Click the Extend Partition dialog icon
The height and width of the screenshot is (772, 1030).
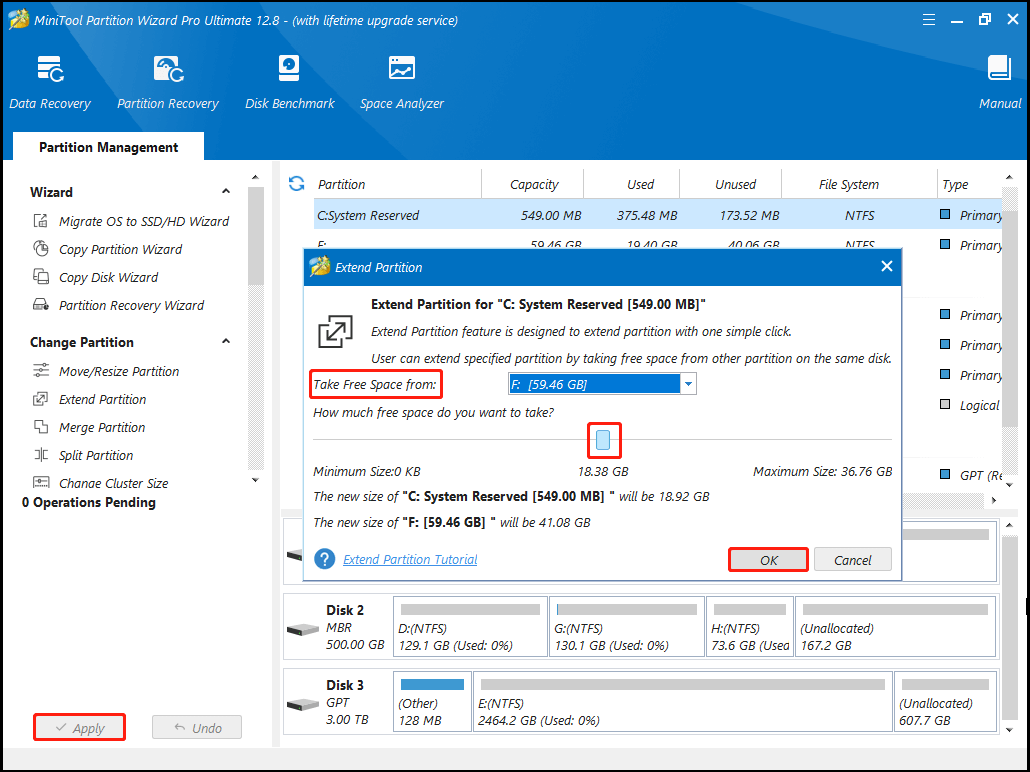click(x=335, y=331)
